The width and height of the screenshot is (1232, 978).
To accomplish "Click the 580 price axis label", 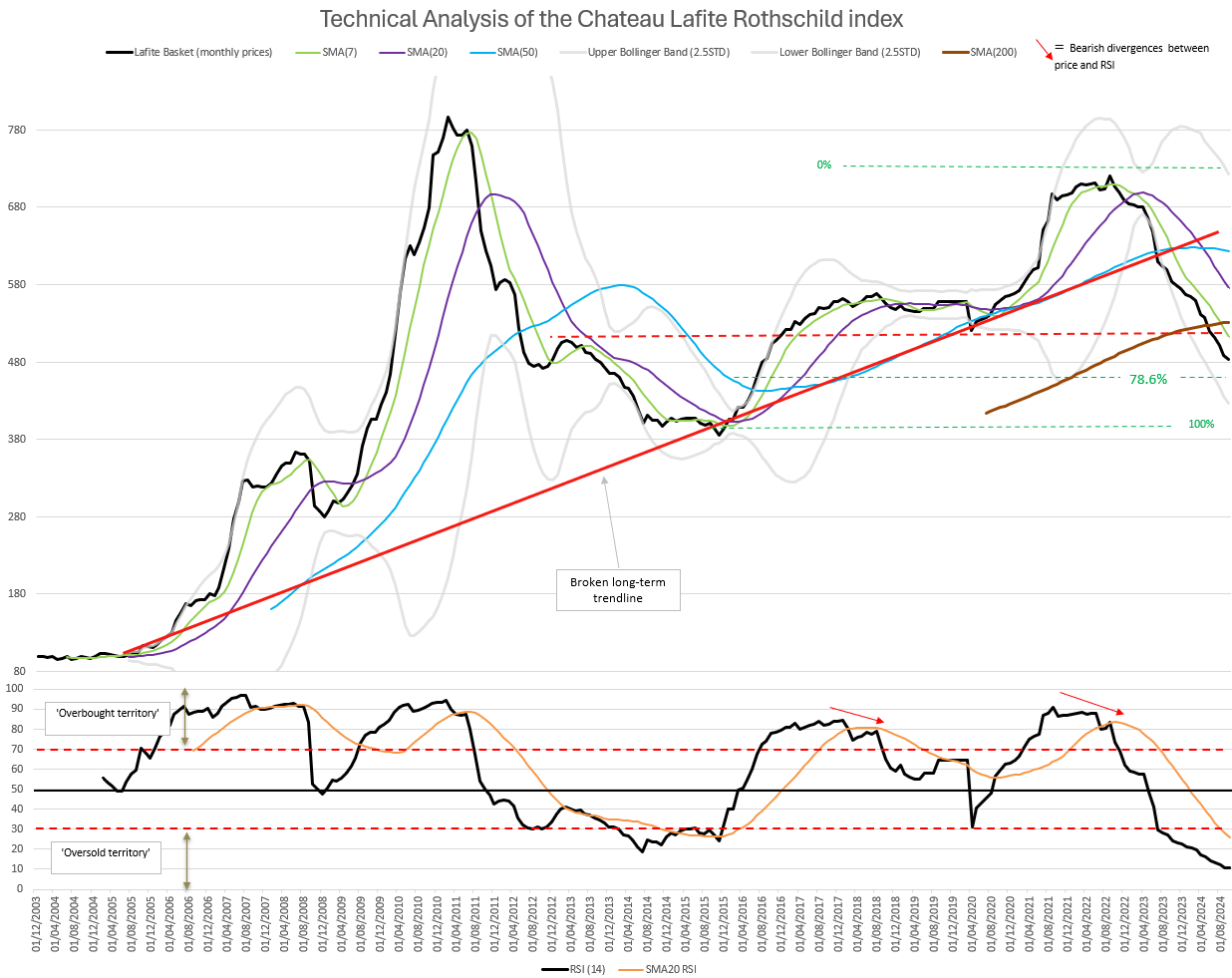I will [x=16, y=284].
